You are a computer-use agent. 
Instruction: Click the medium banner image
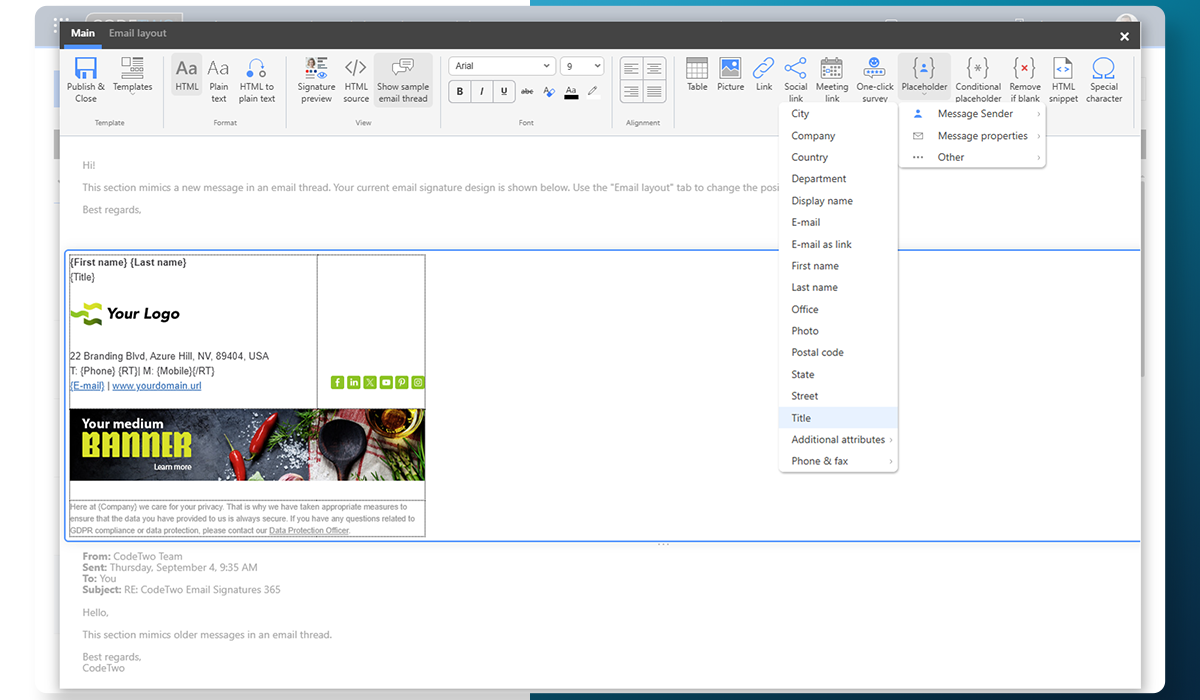247,445
